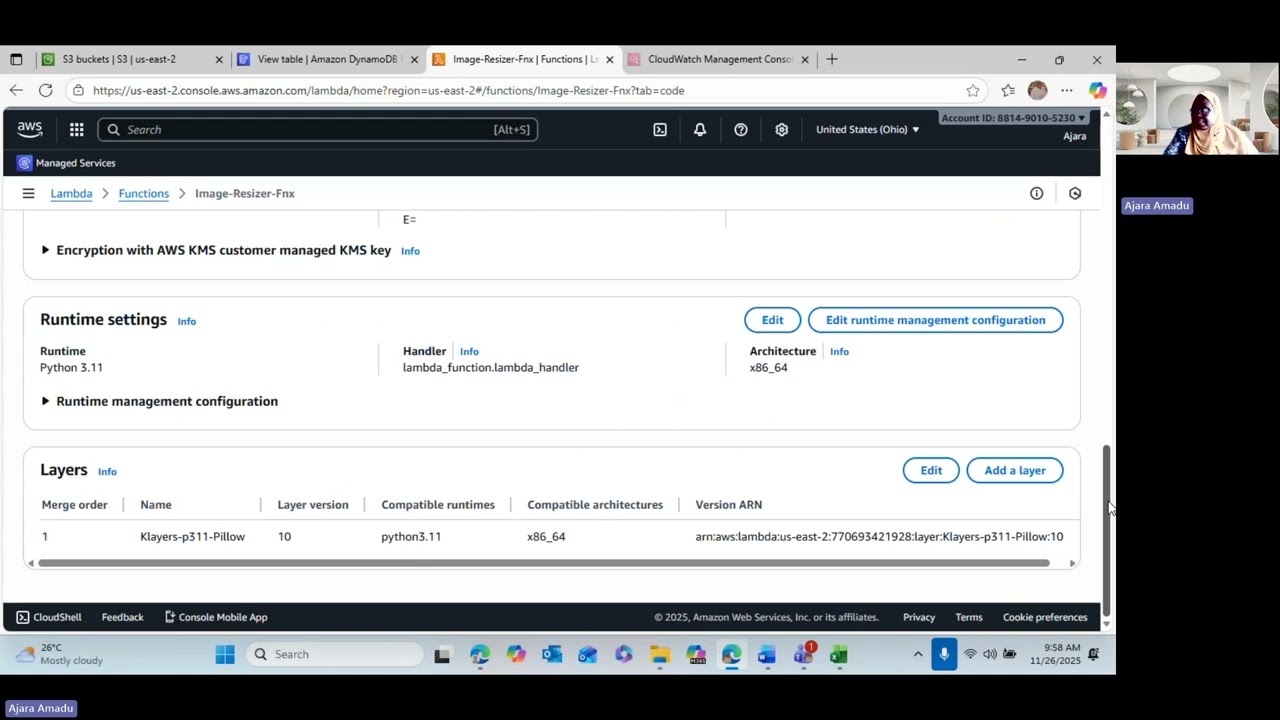
Task: Open Excel from the taskbar
Action: (838, 655)
